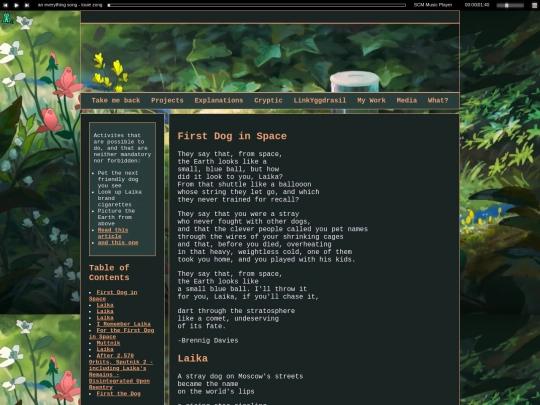Click the previous track button in music player
540x405 pixels.
tap(6, 5)
